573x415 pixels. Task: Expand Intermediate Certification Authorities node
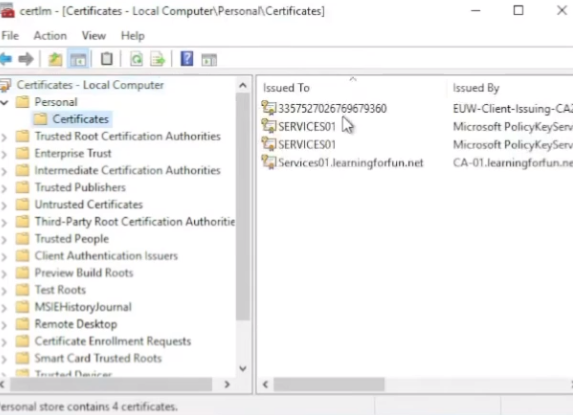click(4, 171)
